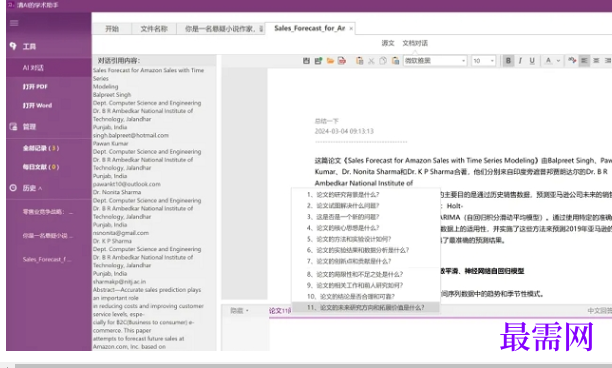The width and height of the screenshot is (612, 368).
Task: Click the 对话引用内容 panel header
Action: tap(154, 60)
